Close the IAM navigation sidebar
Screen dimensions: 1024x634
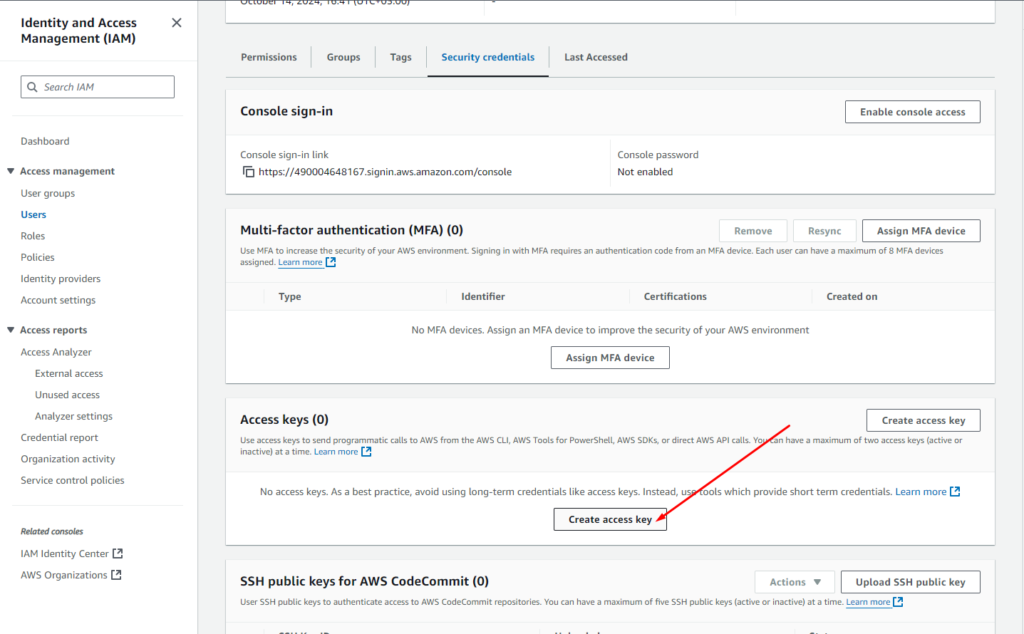(x=177, y=23)
